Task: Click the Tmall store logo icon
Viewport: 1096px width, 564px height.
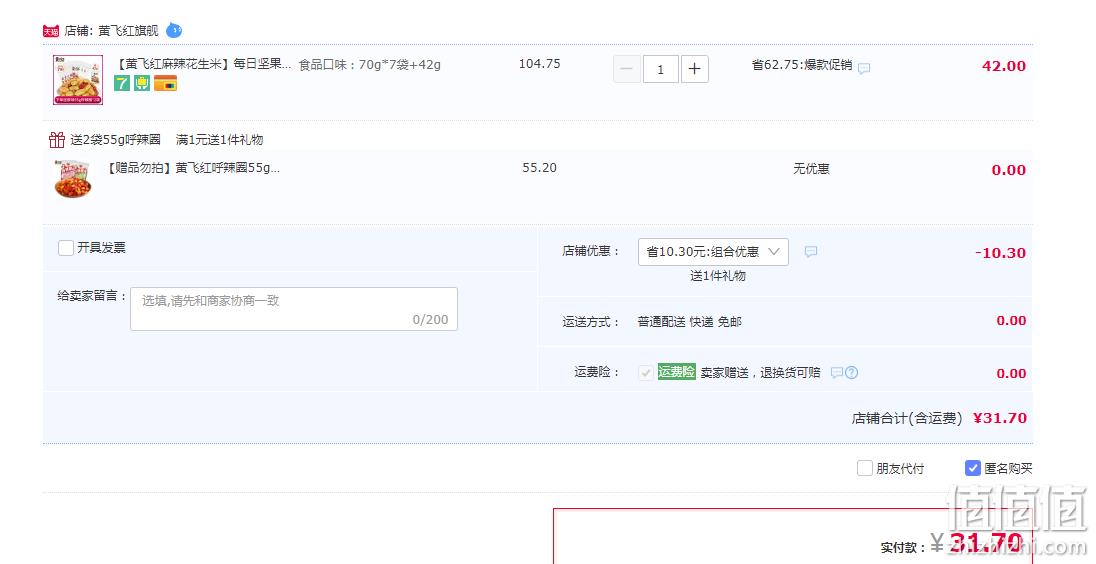Action: tap(51, 31)
